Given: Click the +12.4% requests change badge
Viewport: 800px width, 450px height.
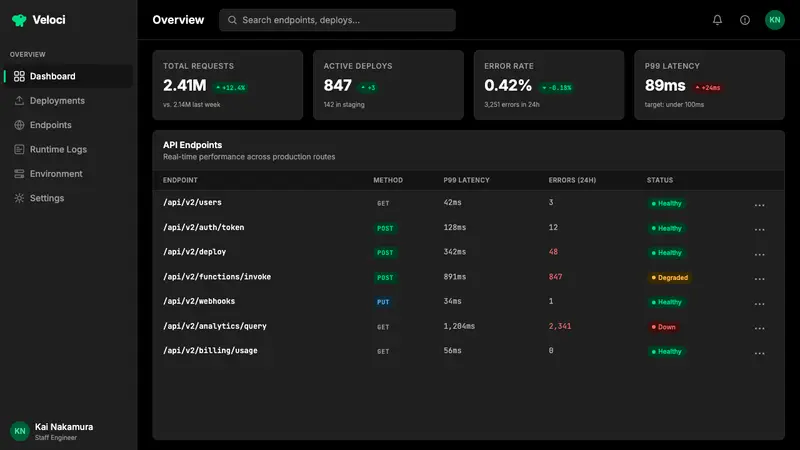Looking at the screenshot, I should coord(231,88).
